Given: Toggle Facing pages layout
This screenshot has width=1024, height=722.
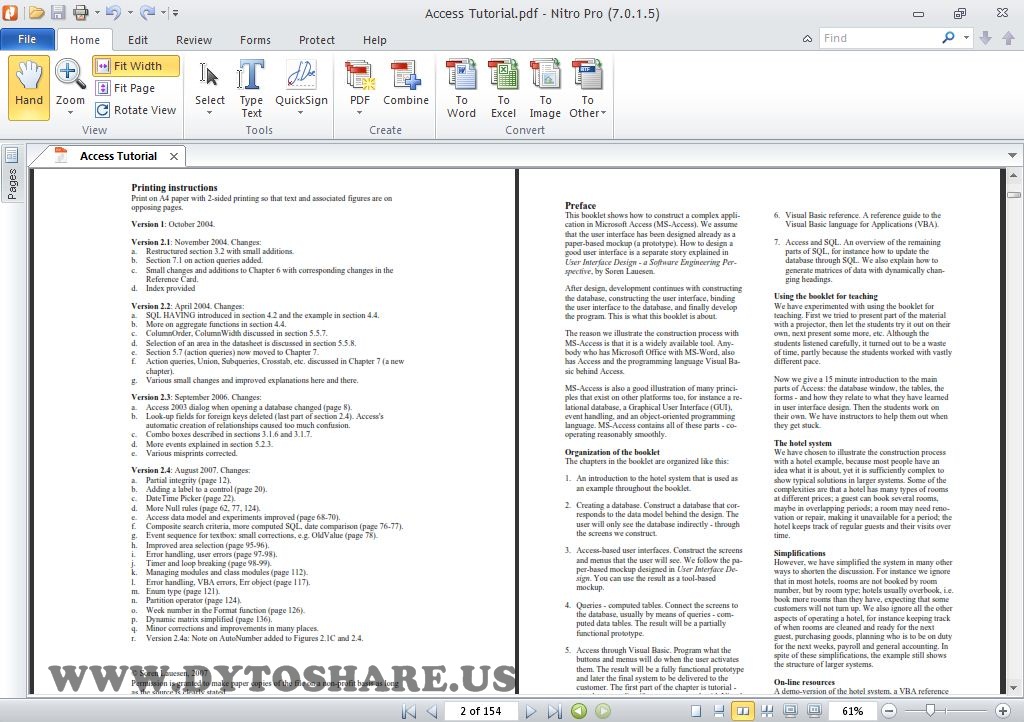Looking at the screenshot, I should point(743,711).
